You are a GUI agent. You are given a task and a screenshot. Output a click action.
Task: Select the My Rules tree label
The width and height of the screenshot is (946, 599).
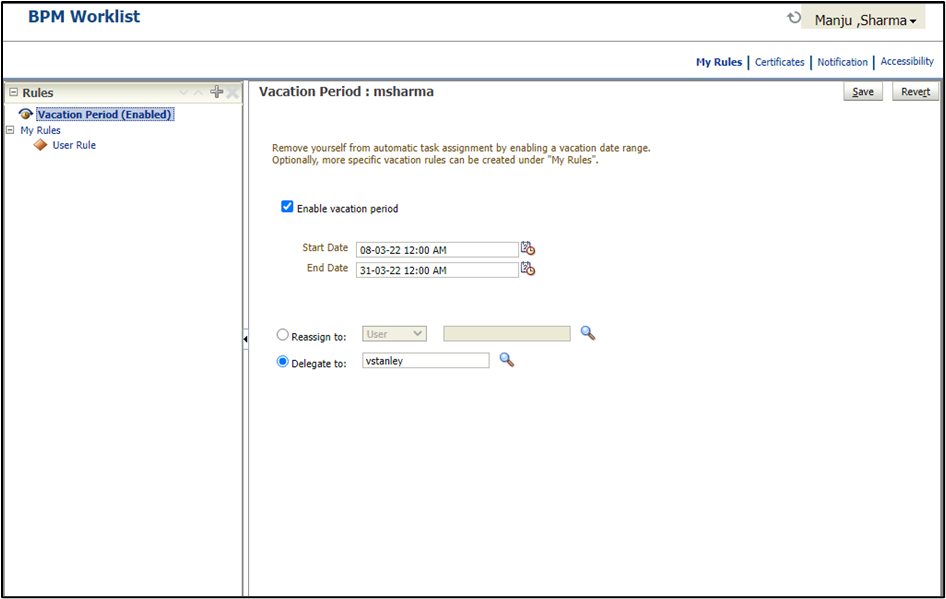(40, 130)
